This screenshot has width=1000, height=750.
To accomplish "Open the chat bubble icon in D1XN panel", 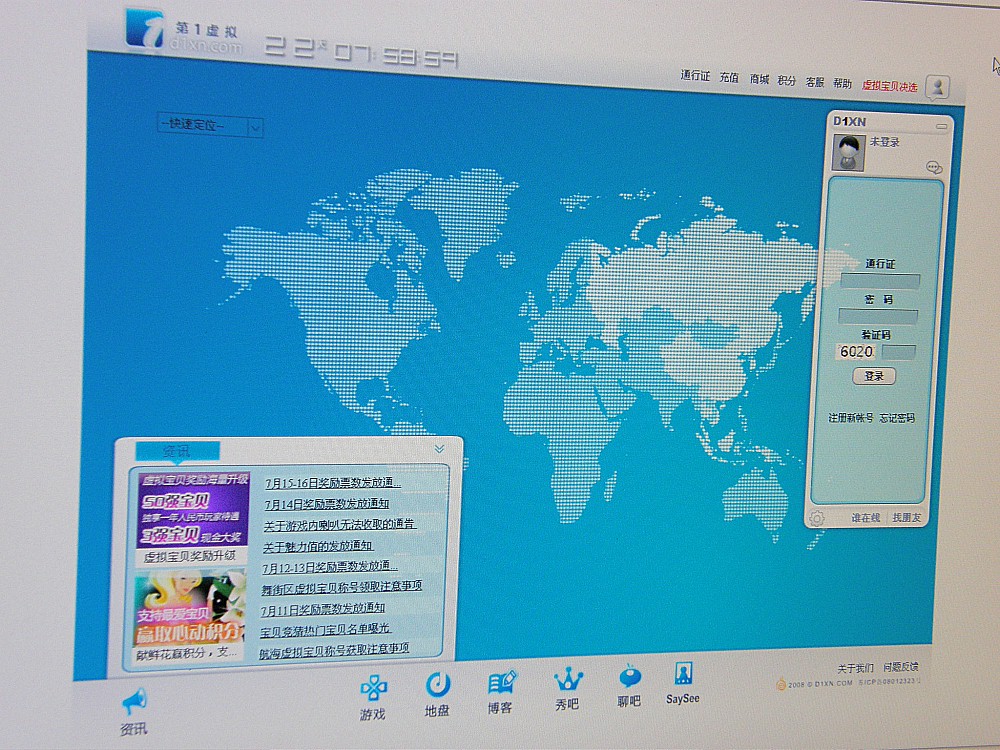I will tap(934, 168).
